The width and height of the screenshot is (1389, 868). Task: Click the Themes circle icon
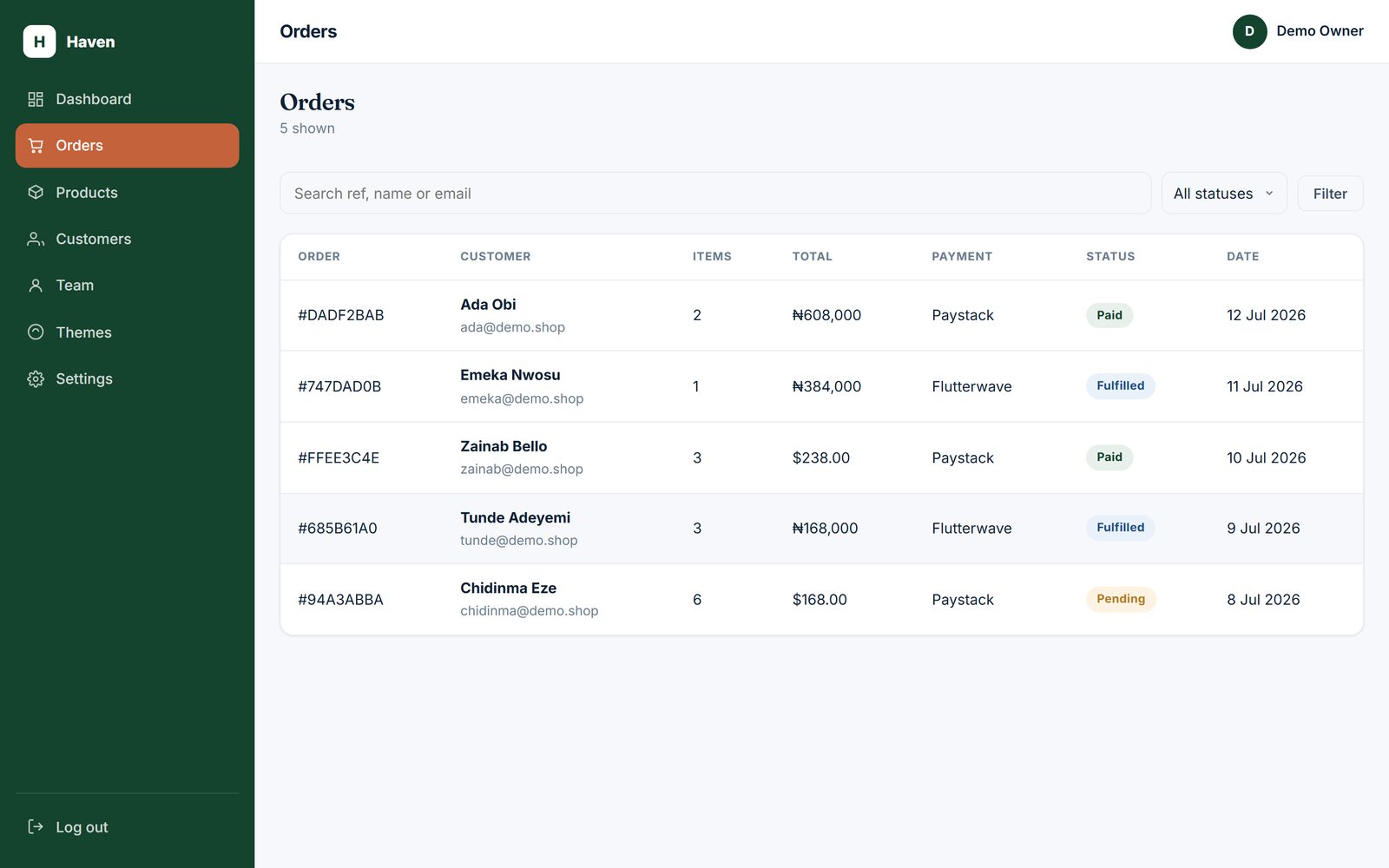click(x=36, y=332)
